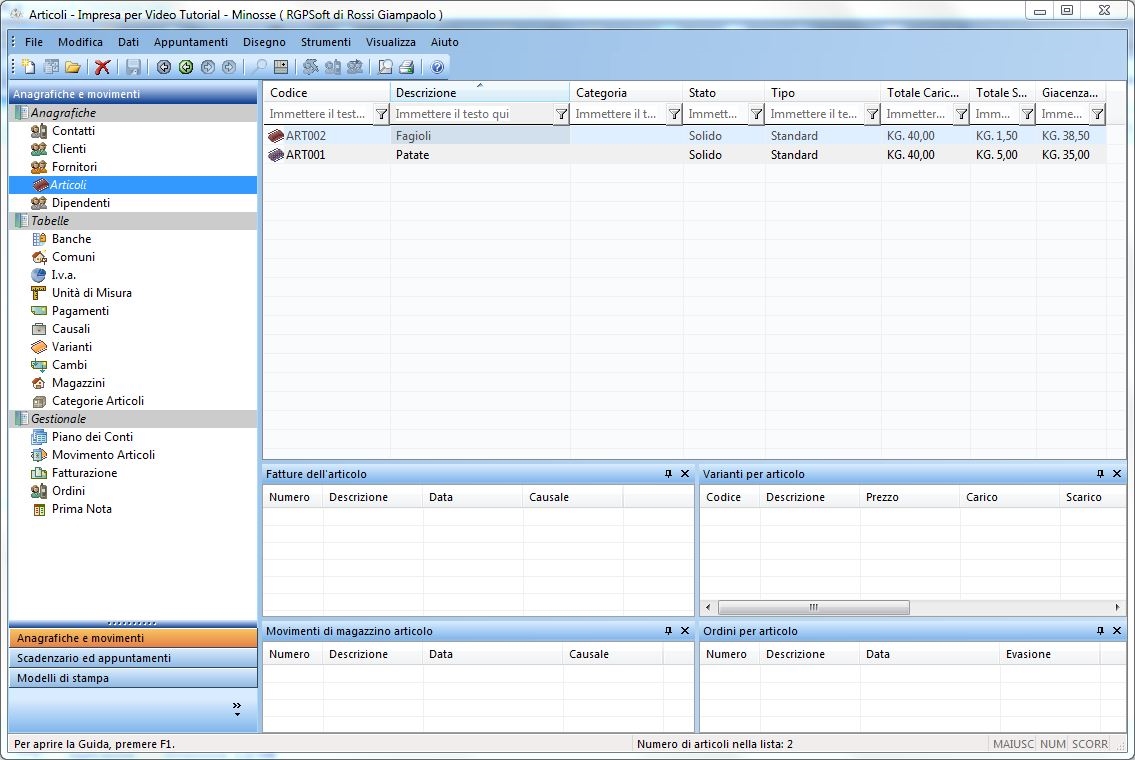Click the print preview icon in the toolbar
The height and width of the screenshot is (760, 1135).
tap(385, 67)
